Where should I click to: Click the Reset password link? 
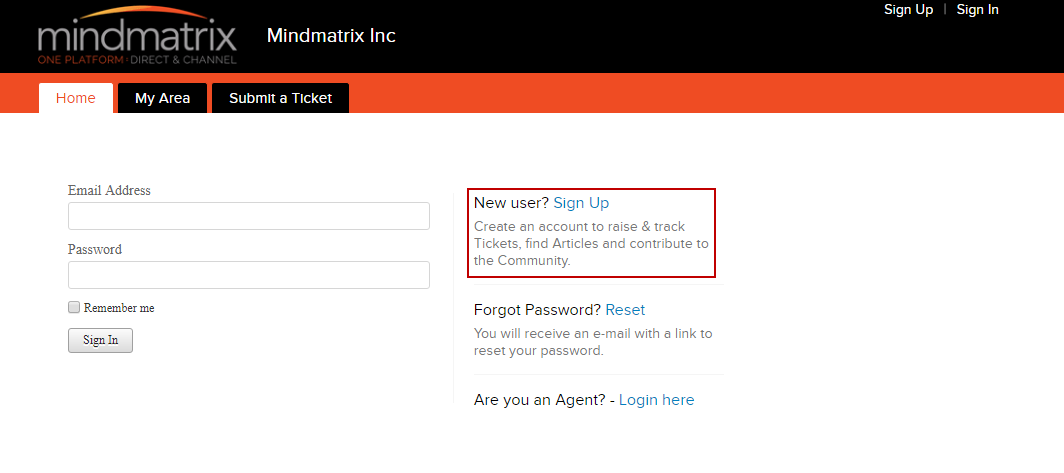tap(625, 310)
